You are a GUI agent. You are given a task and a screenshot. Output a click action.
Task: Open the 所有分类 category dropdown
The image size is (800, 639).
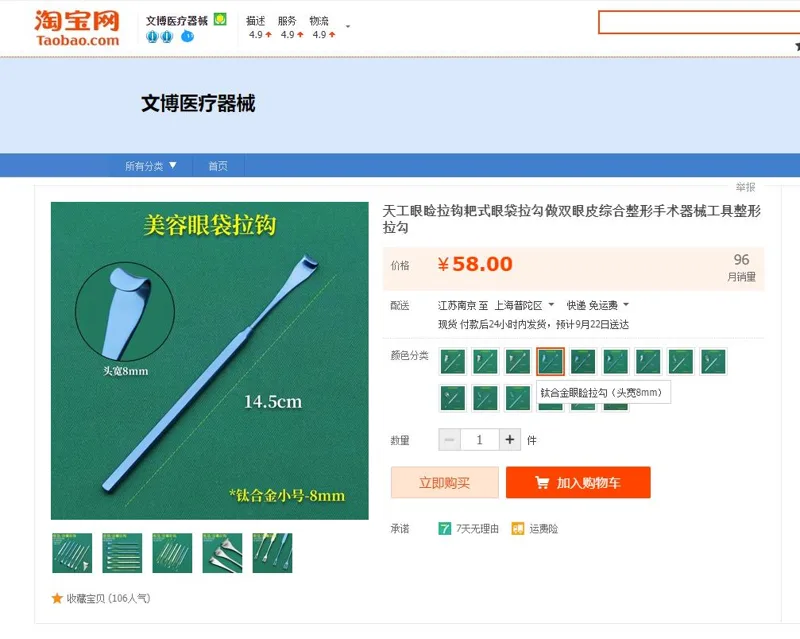(x=151, y=165)
